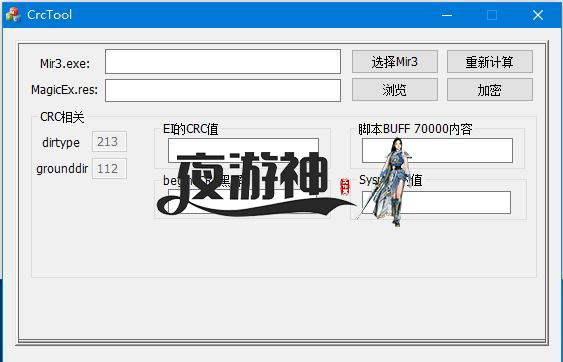Click the grounddir label
563x362 pixels.
pyautogui.click(x=62, y=169)
